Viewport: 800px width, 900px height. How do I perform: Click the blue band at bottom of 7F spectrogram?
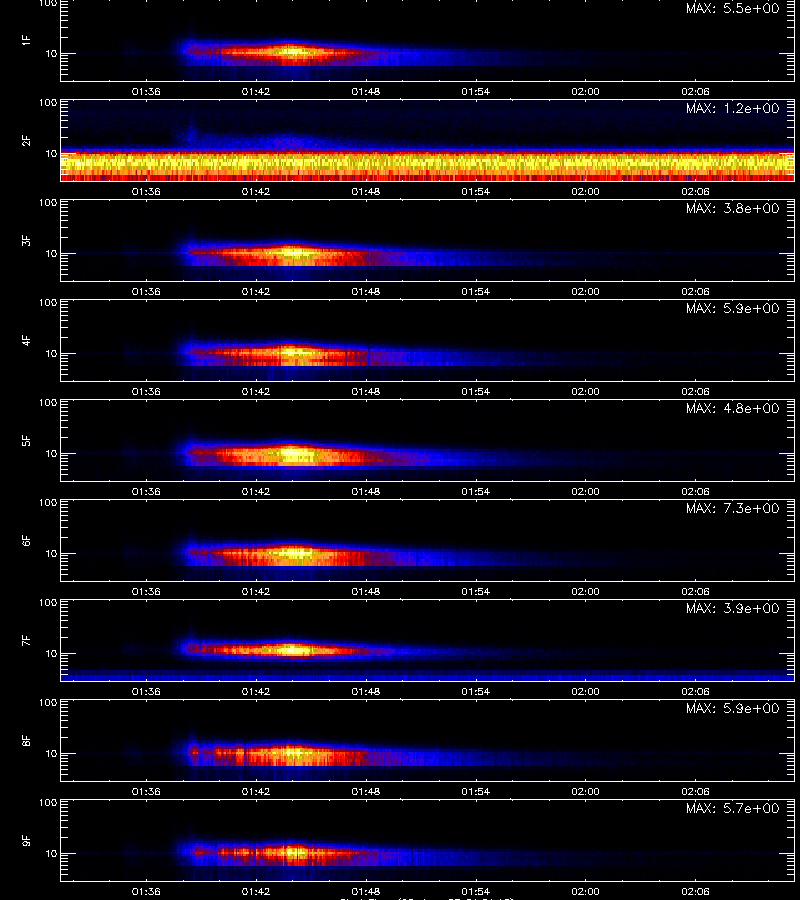[428, 675]
